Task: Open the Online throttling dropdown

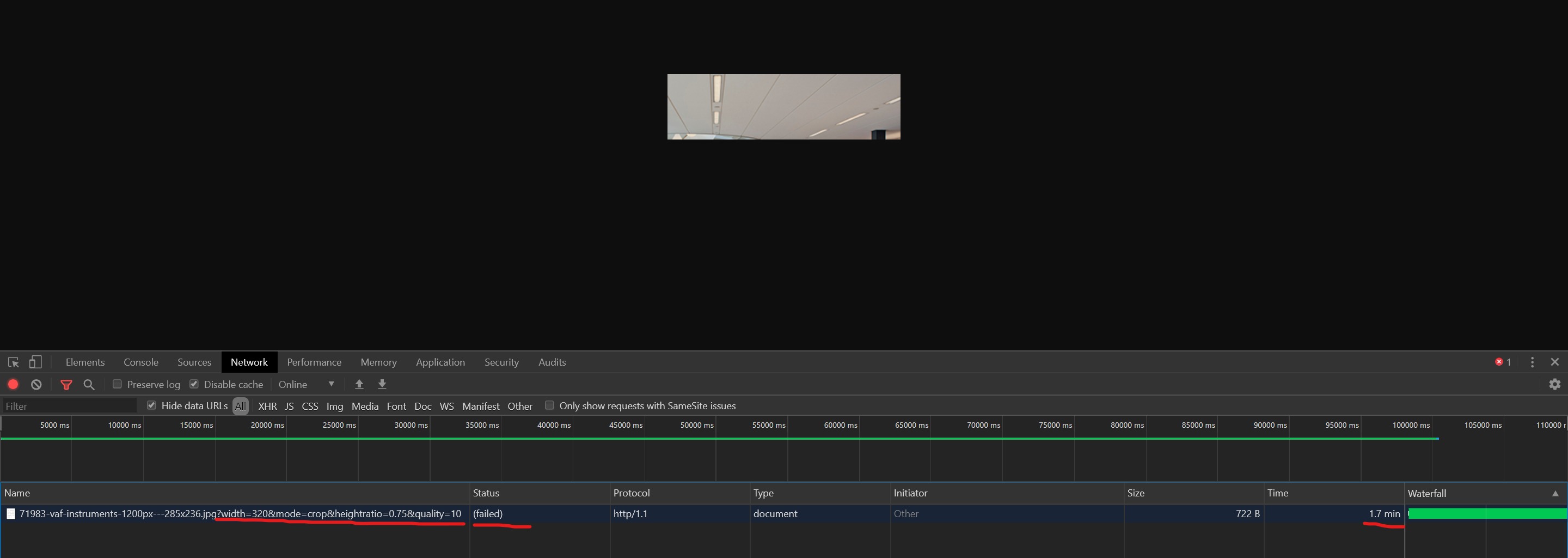Action: tap(306, 384)
